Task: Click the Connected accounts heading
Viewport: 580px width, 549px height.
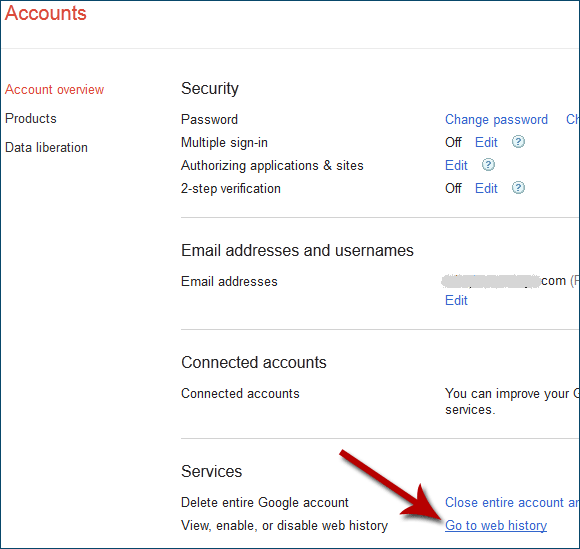Action: tap(254, 362)
